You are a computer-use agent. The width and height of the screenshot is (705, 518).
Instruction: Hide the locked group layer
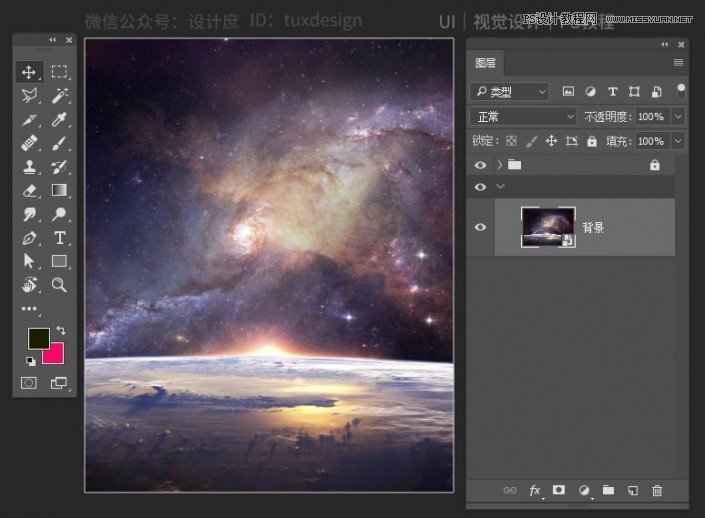[x=480, y=165]
